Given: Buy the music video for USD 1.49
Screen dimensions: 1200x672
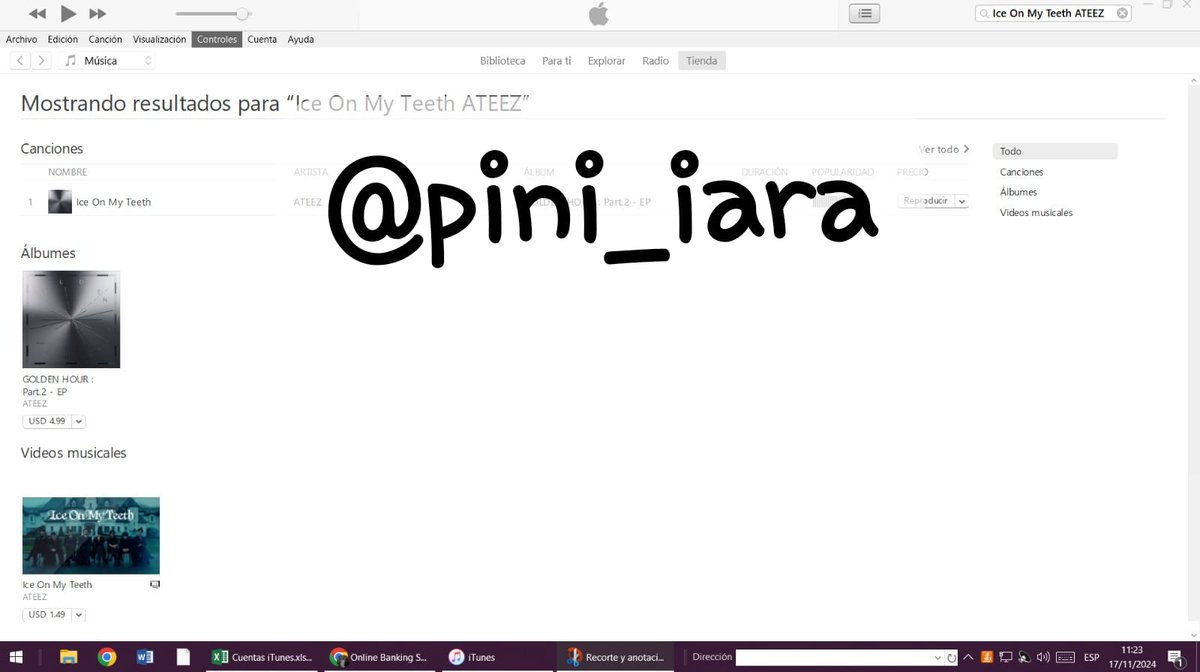Looking at the screenshot, I should click(x=47, y=615).
